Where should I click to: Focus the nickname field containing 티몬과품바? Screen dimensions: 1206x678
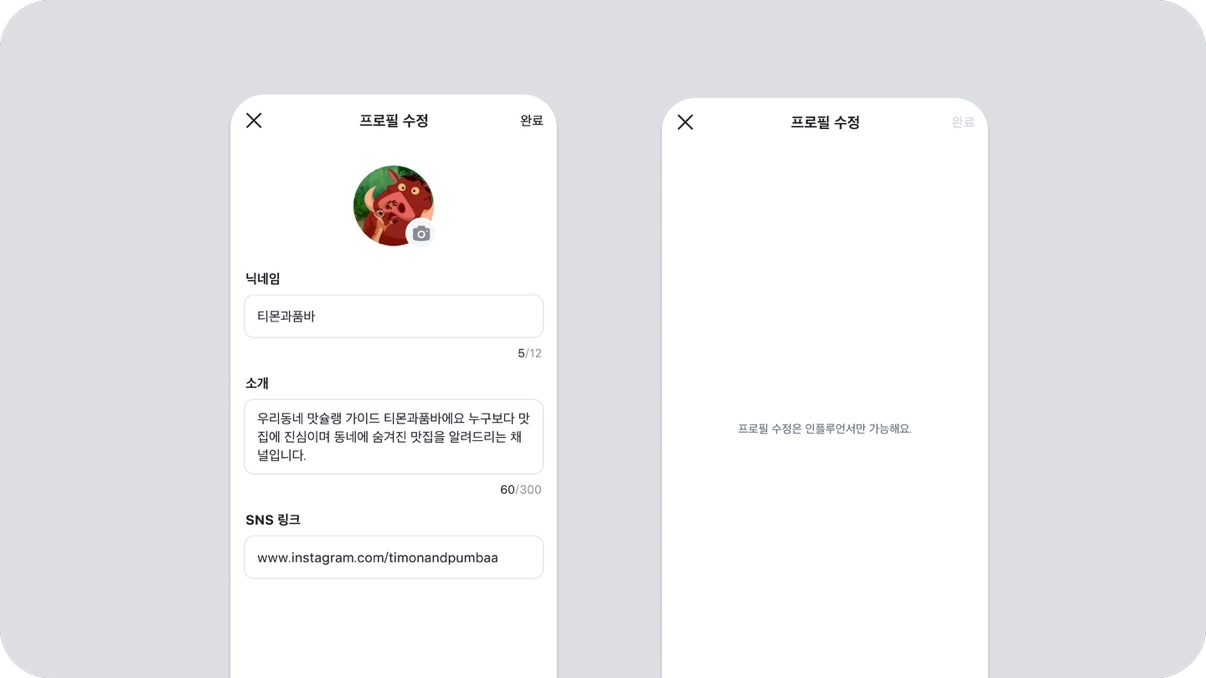point(393,316)
